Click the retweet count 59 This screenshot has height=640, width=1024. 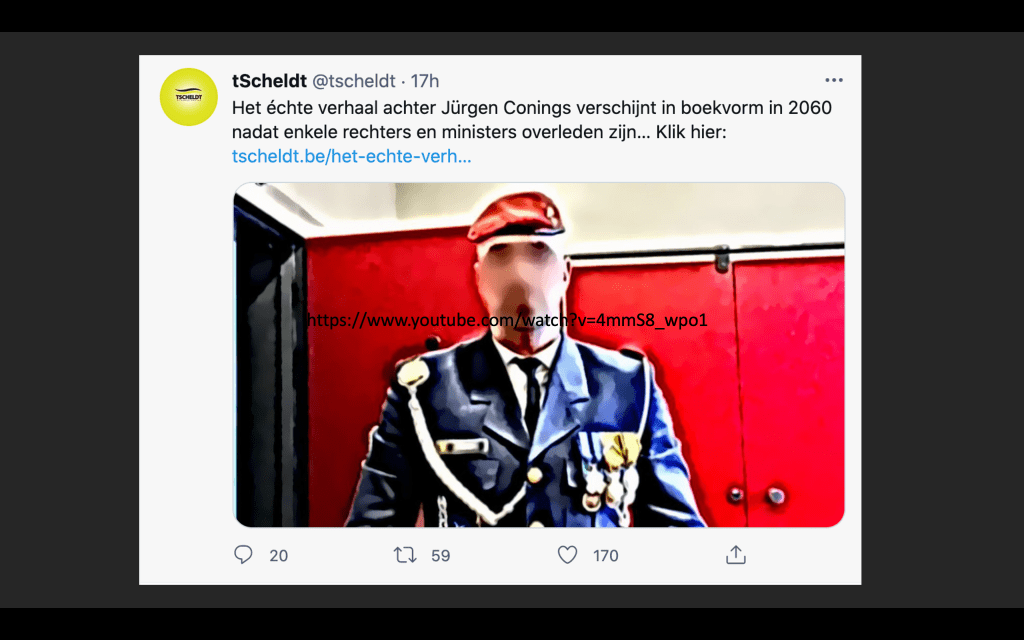pyautogui.click(x=441, y=556)
